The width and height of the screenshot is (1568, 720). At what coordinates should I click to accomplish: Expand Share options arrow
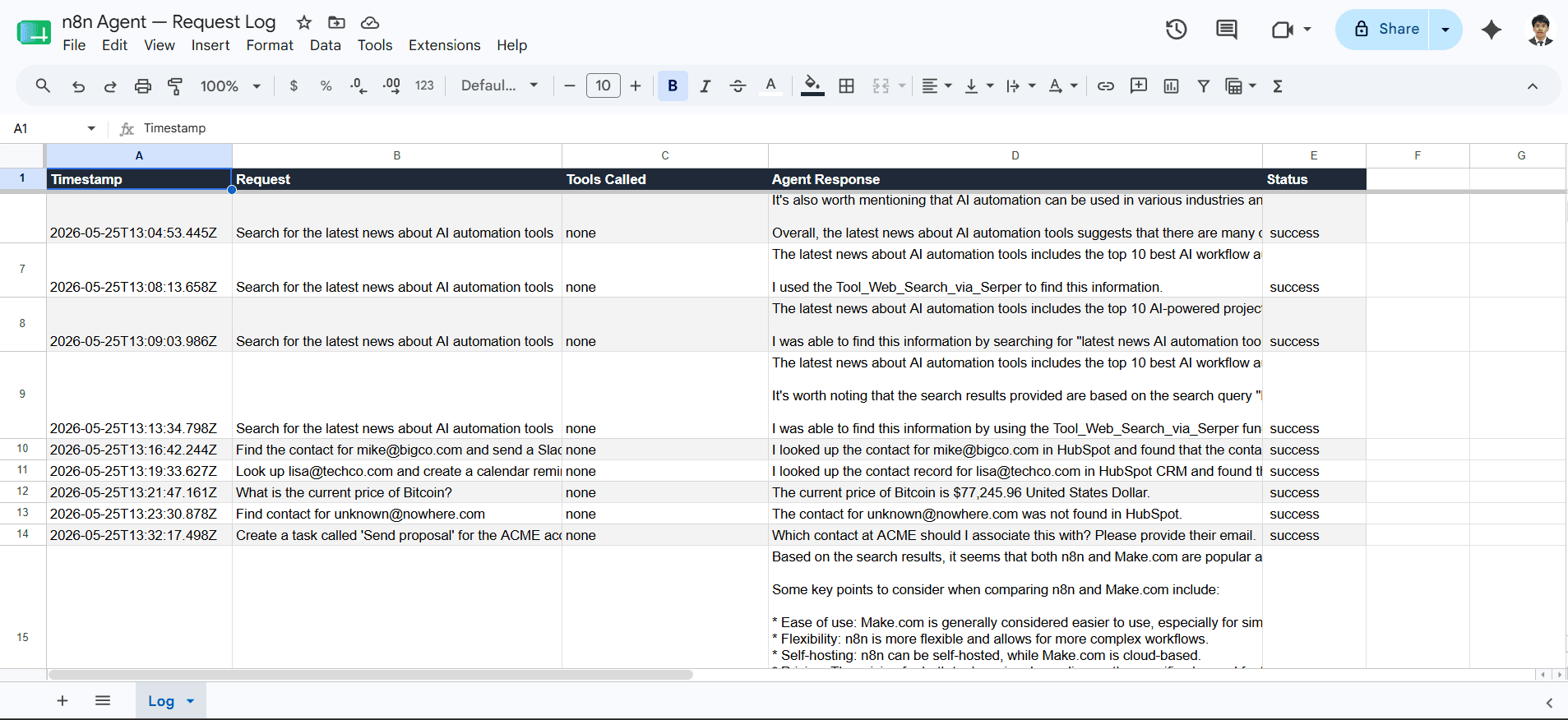[1445, 30]
